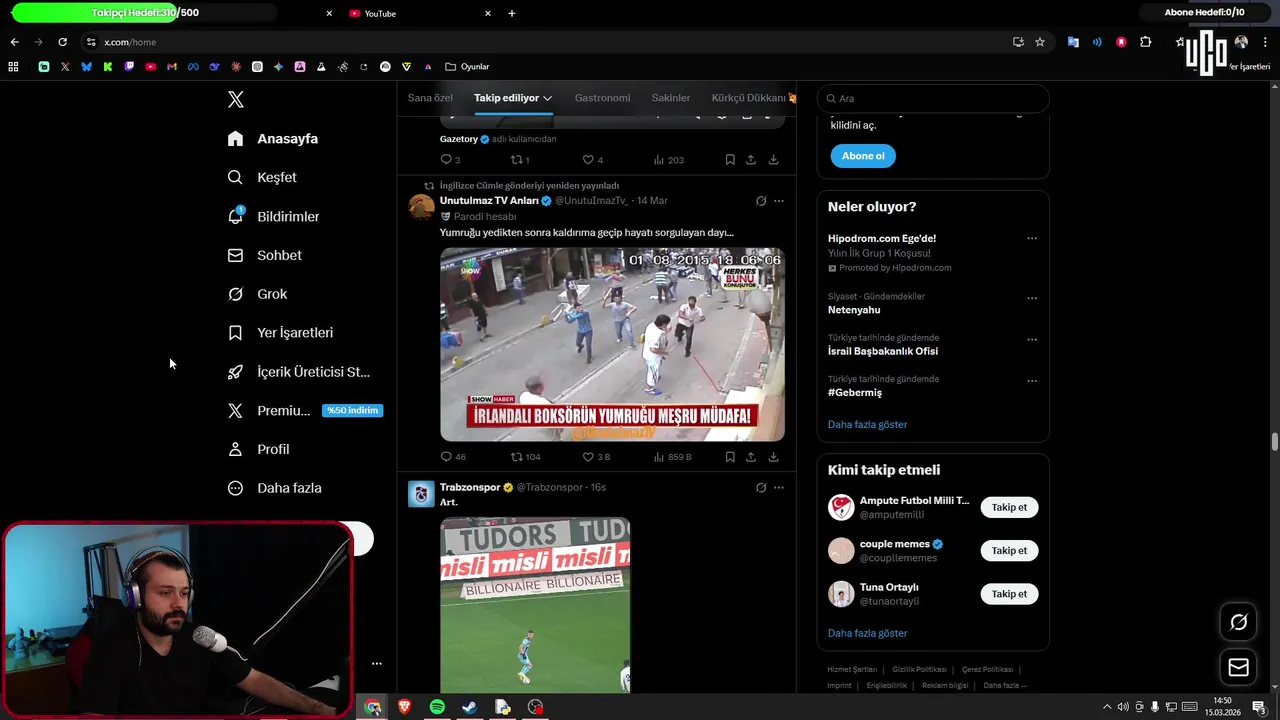
Task: Open Profil in sidebar
Action: (x=258, y=449)
